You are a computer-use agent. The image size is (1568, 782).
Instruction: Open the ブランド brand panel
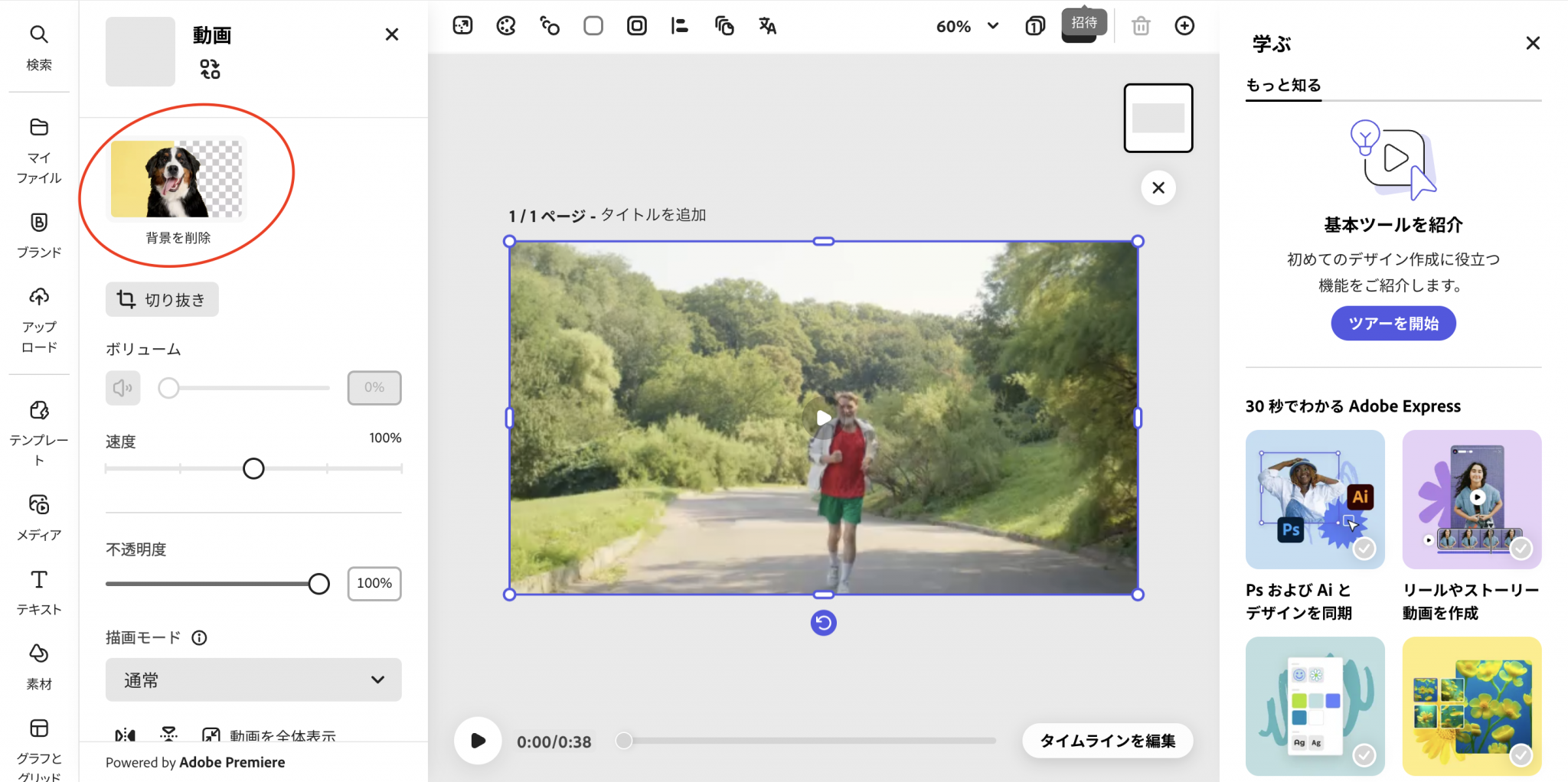coord(39,236)
